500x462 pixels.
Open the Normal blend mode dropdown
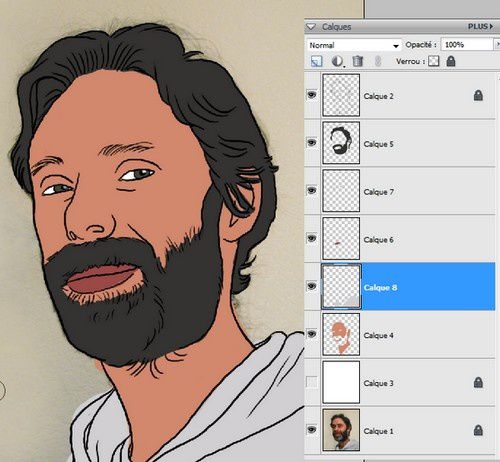tap(354, 45)
